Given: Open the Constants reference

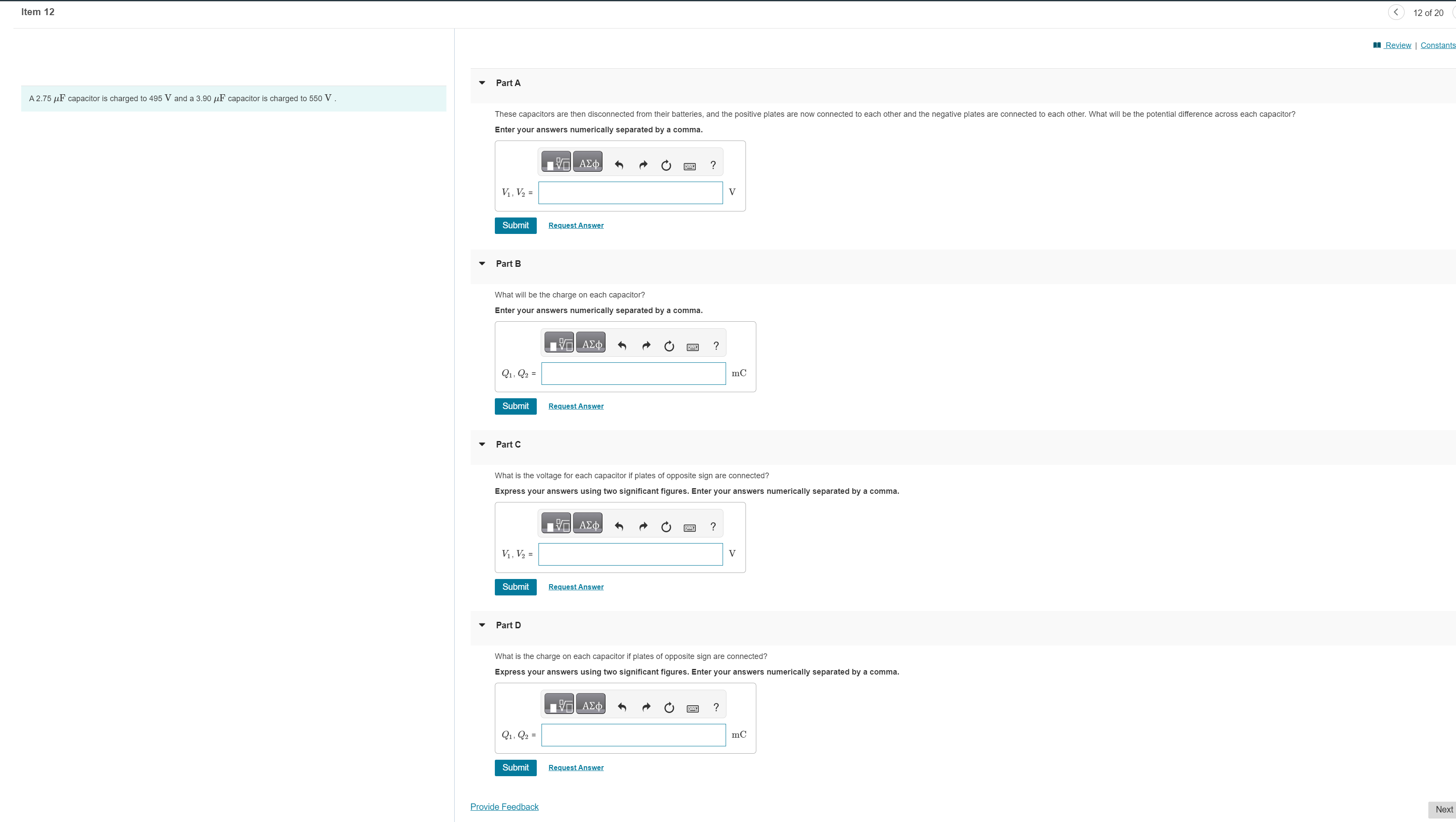Looking at the screenshot, I should [x=1437, y=45].
